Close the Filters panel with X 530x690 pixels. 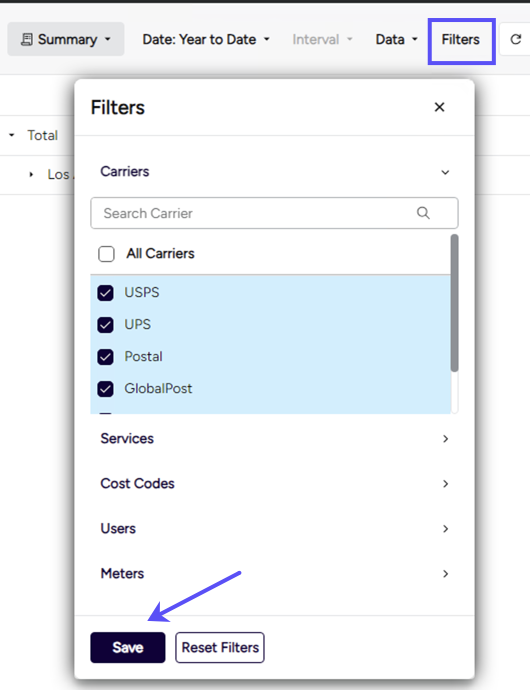[439, 107]
